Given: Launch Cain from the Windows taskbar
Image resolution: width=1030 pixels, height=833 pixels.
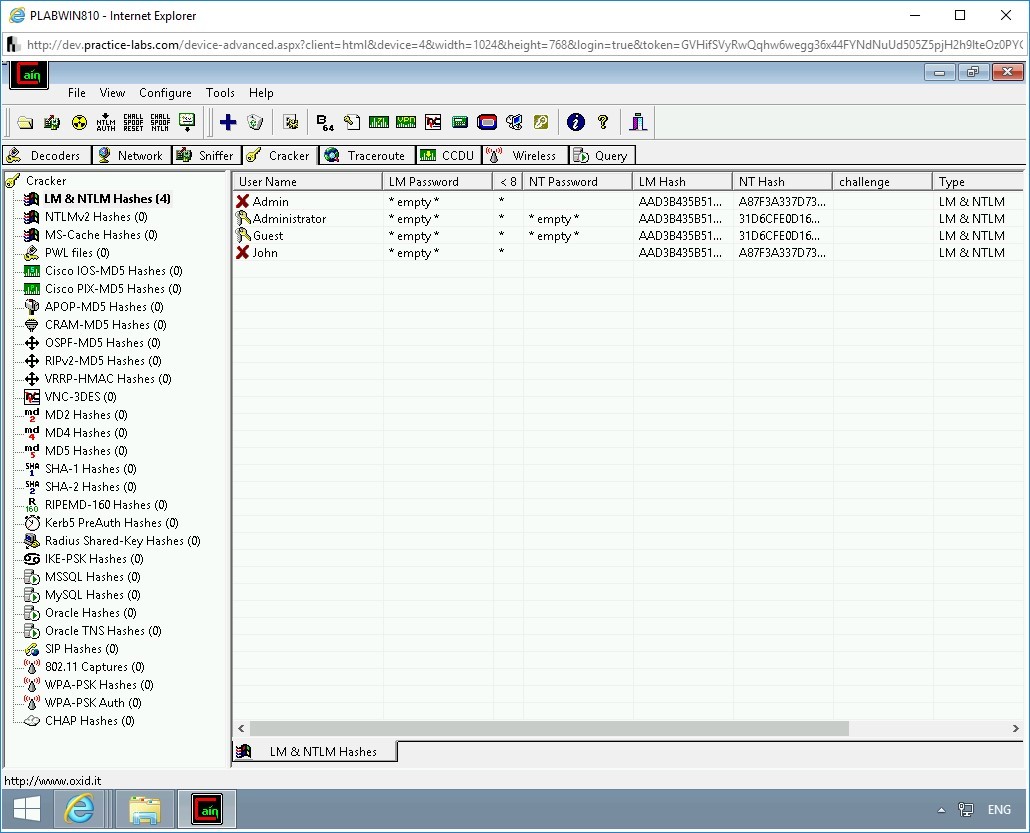Looking at the screenshot, I should click(206, 808).
